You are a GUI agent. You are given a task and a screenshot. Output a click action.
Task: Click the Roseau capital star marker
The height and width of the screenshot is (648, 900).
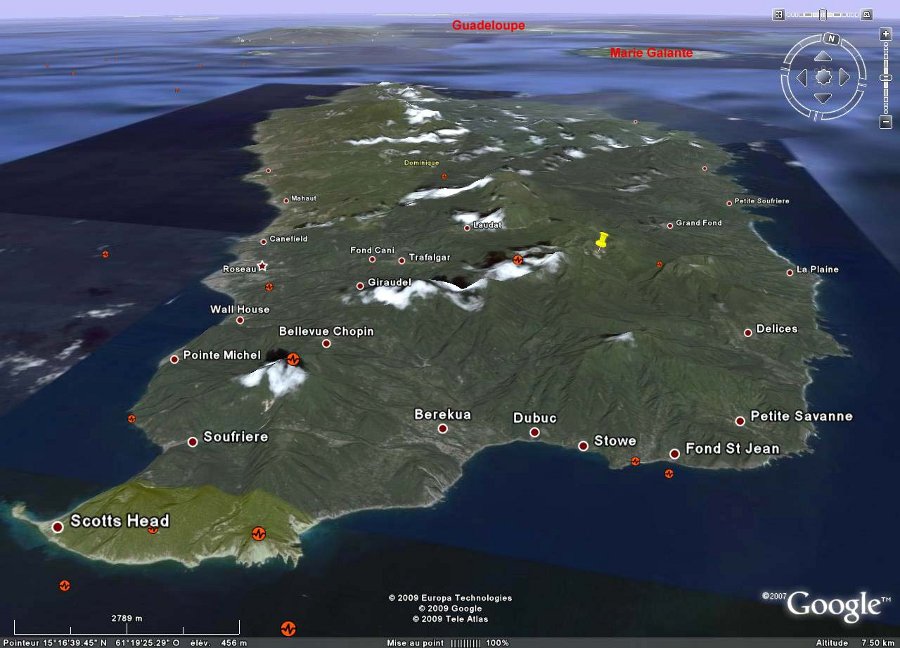pos(262,266)
